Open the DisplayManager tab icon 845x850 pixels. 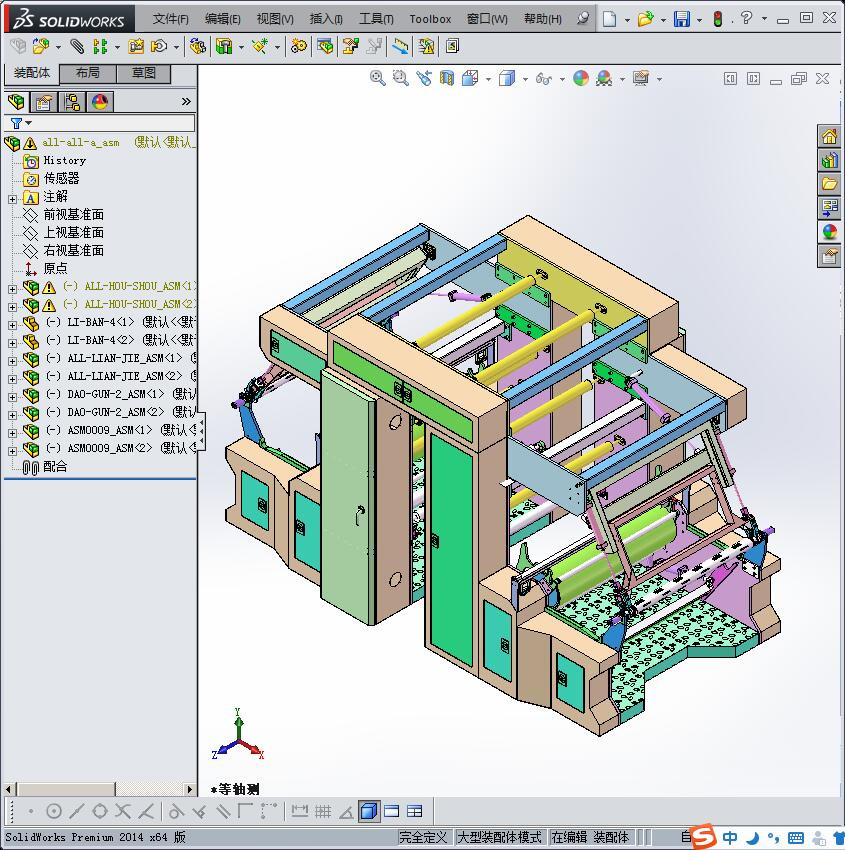100,101
